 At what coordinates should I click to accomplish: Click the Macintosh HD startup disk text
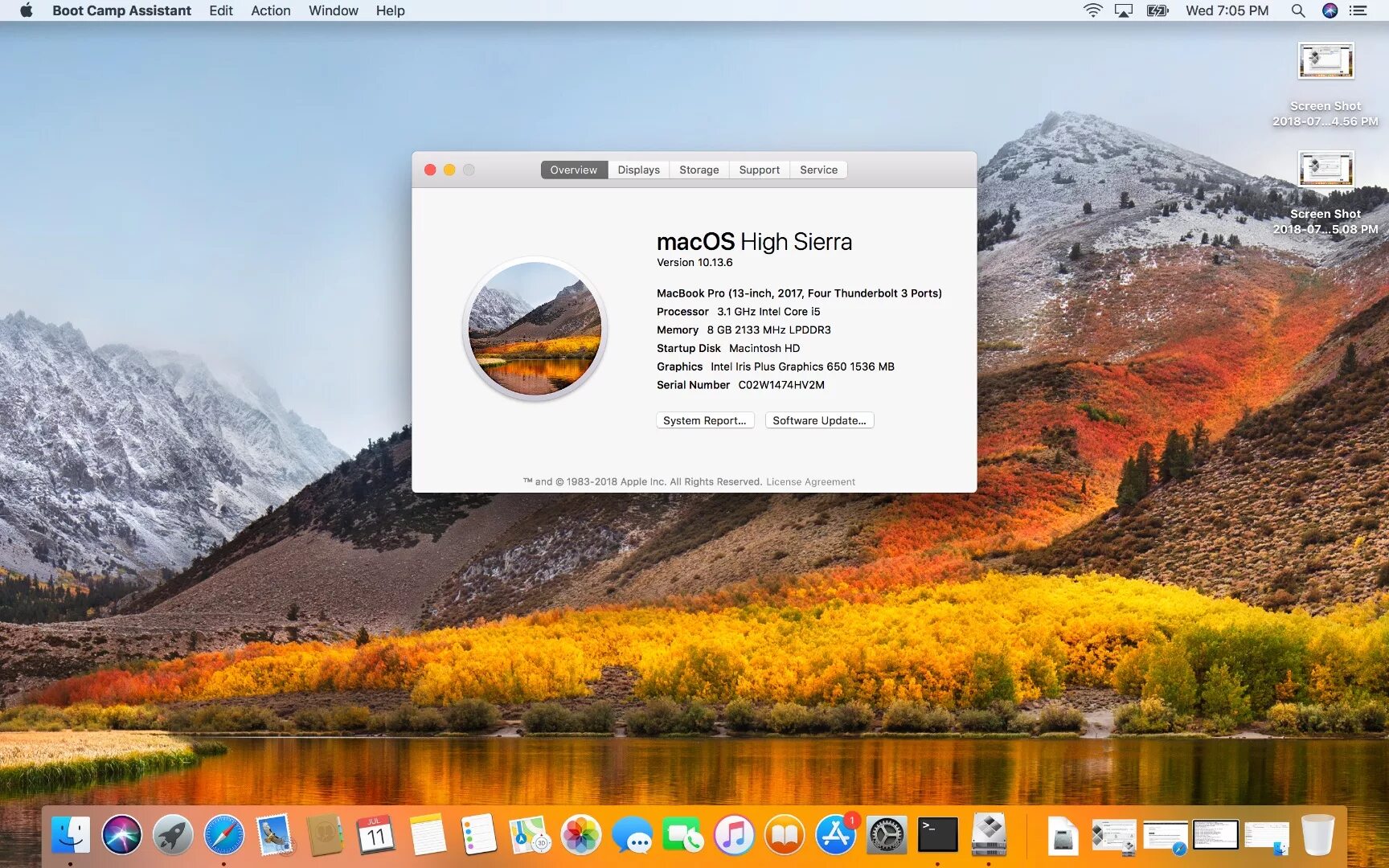764,349
